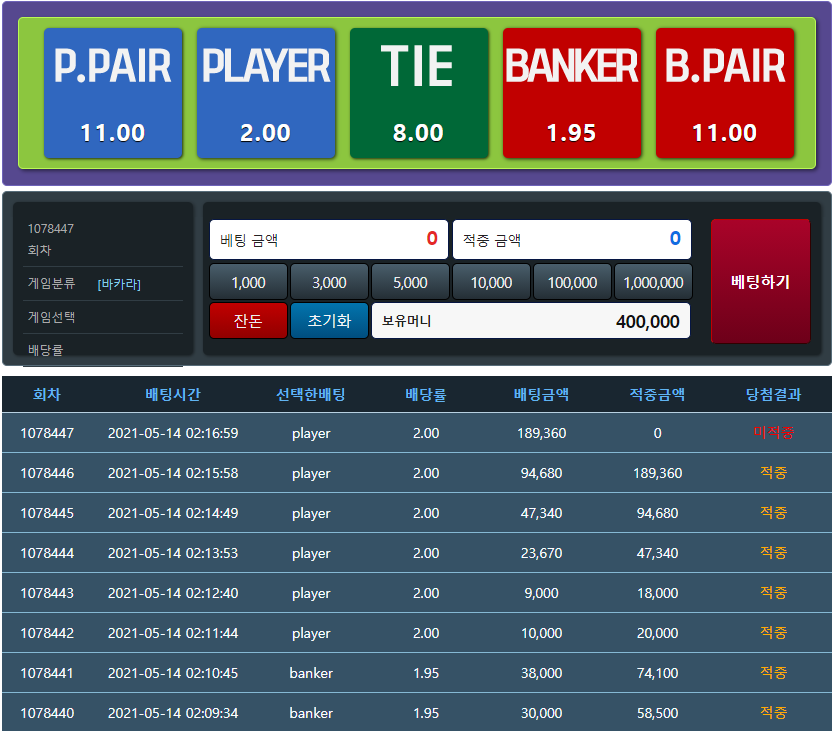
Task: Select the 100,000 amount button
Action: pos(572,282)
